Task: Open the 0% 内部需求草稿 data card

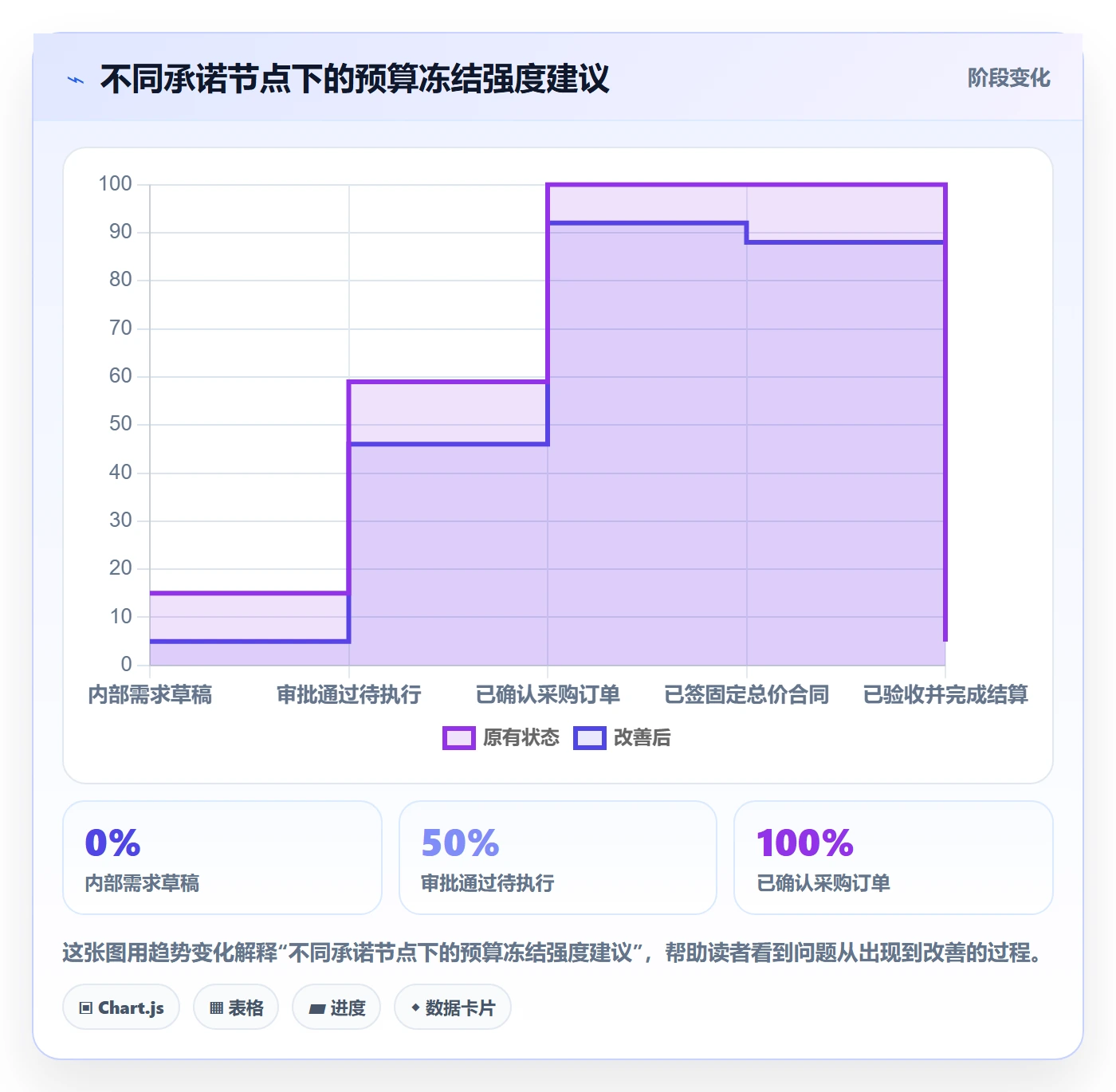Action: 222,858
